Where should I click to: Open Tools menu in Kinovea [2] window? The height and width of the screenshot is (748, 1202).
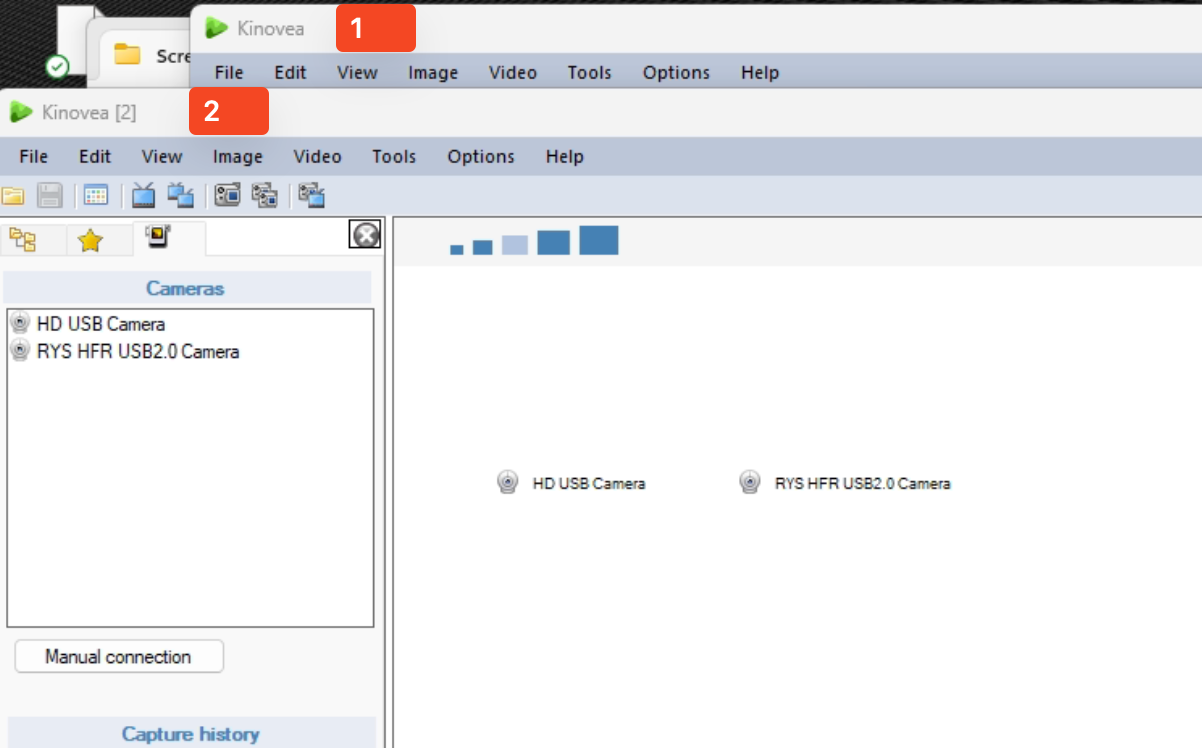click(x=394, y=157)
